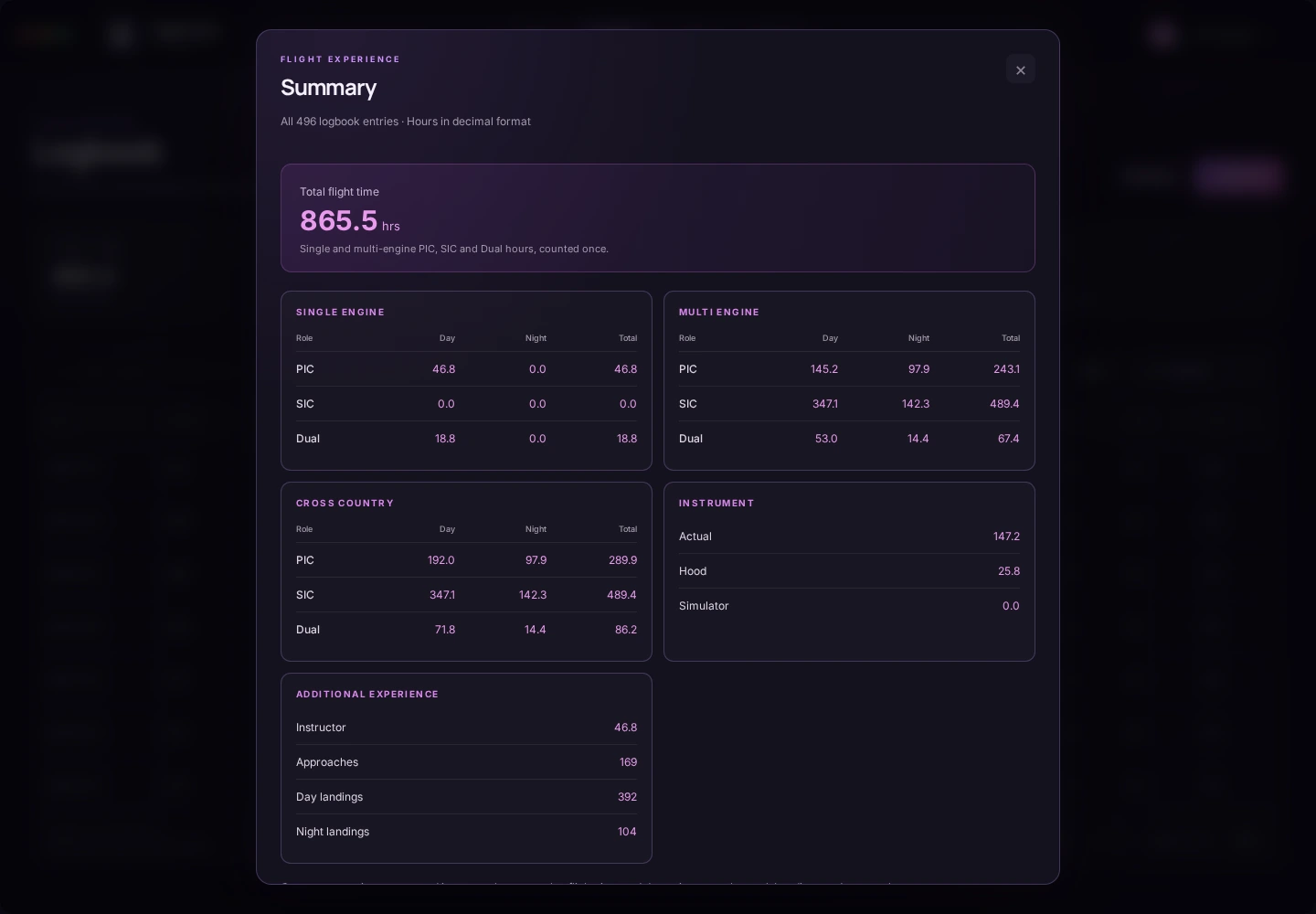The width and height of the screenshot is (1316, 914).
Task: Select Single Engine Dual day value 18.8
Action: pyautogui.click(x=445, y=439)
